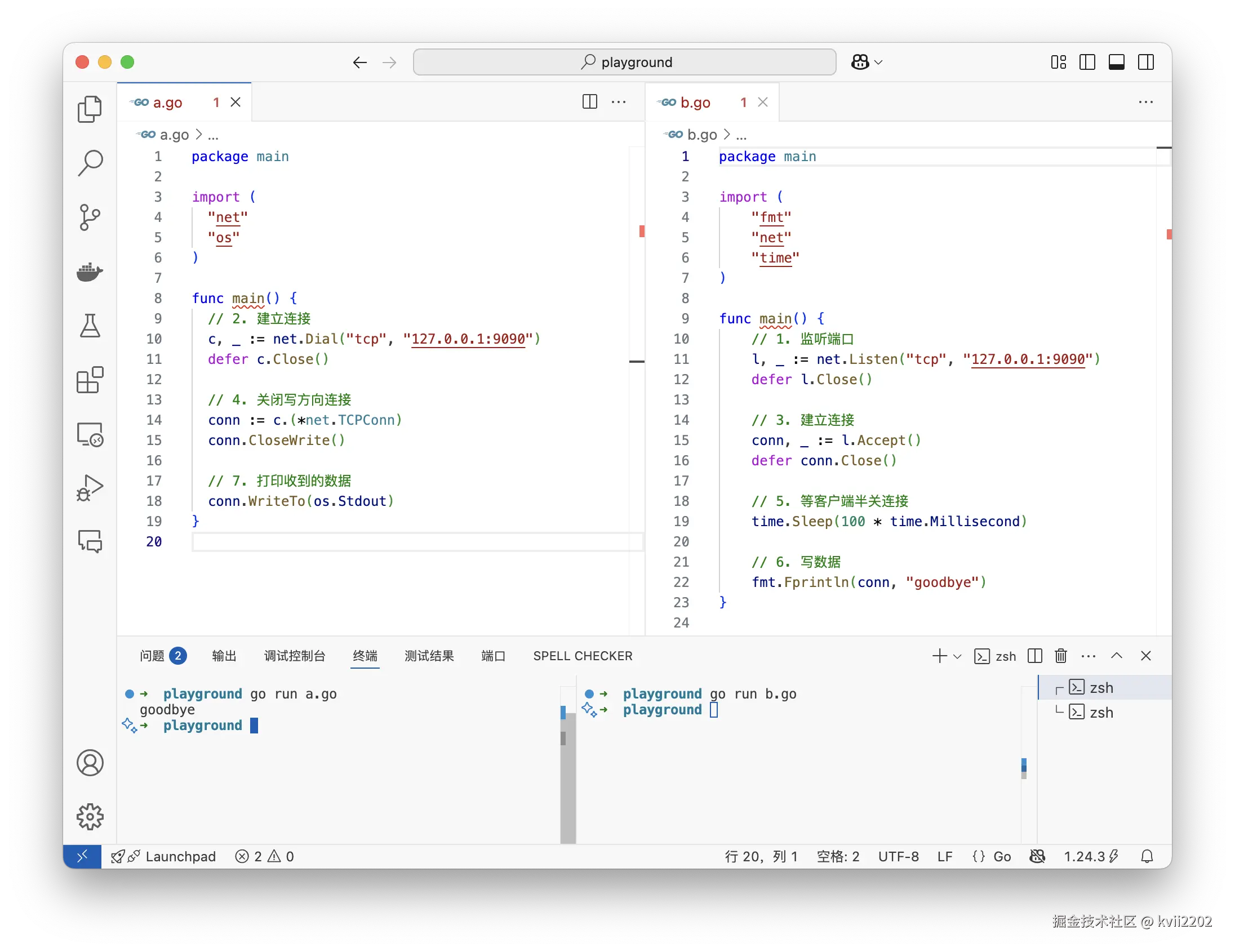
Task: Toggle the primary side bar layout button
Action: (x=1087, y=62)
